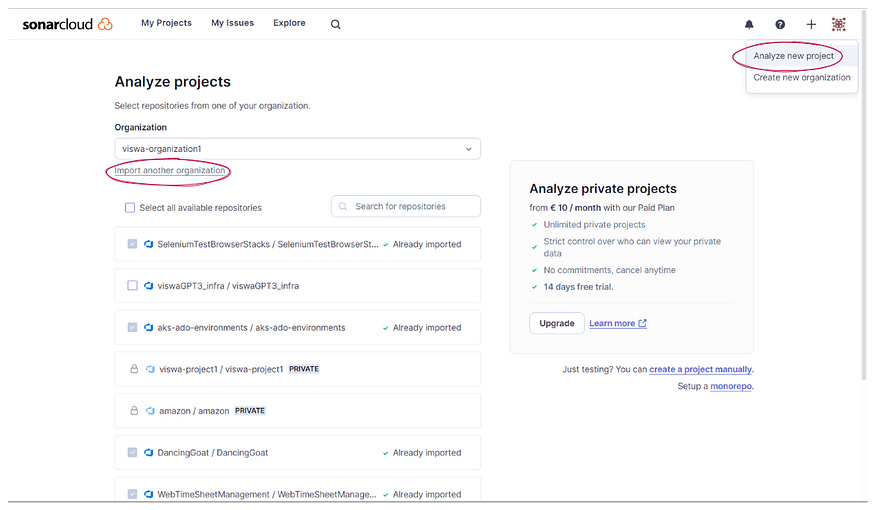Choose Create new organization from the menu

(802, 78)
